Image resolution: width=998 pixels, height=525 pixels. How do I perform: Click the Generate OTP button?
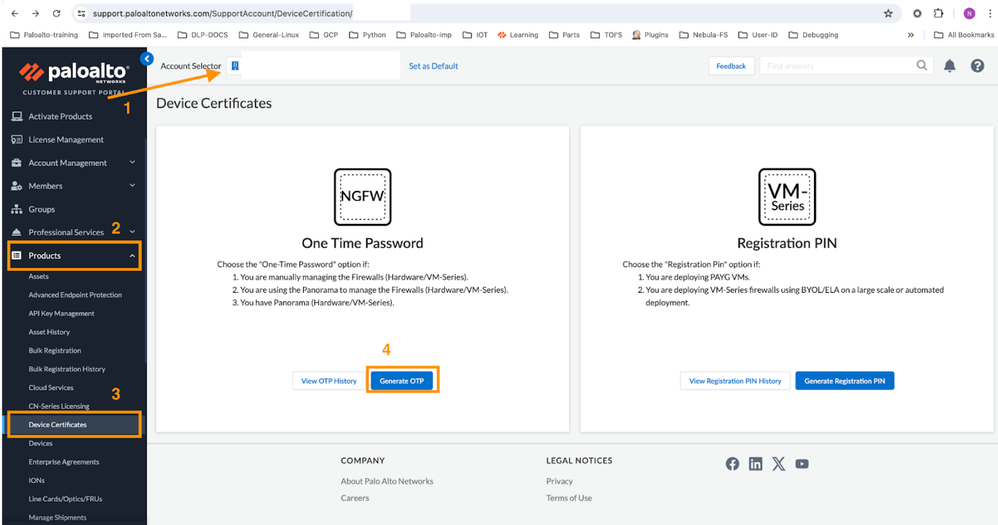pyautogui.click(x=403, y=381)
